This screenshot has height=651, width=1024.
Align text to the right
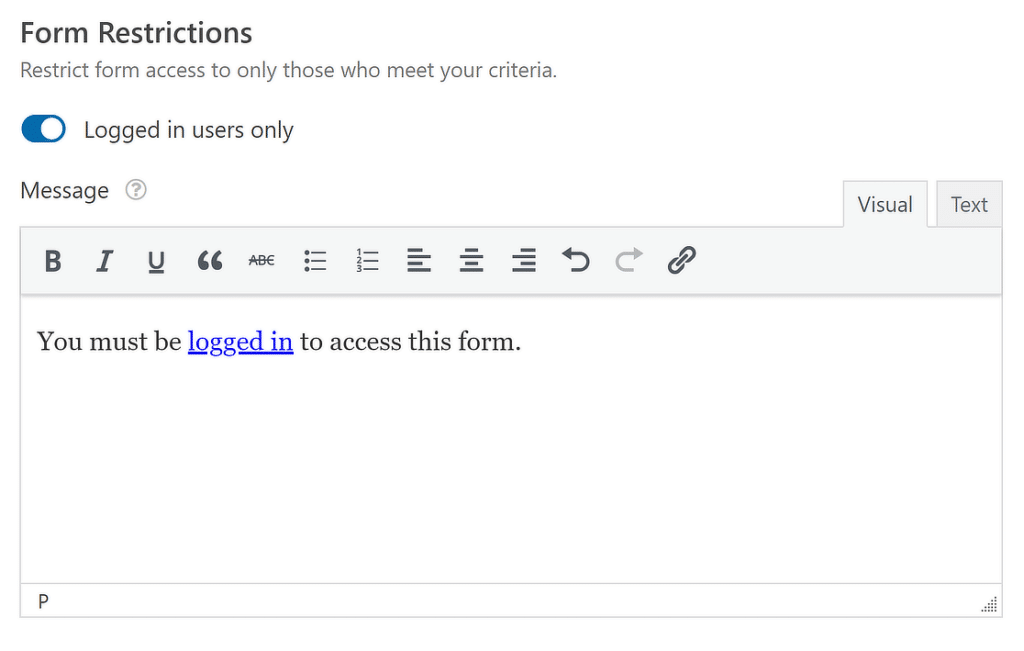coord(523,261)
